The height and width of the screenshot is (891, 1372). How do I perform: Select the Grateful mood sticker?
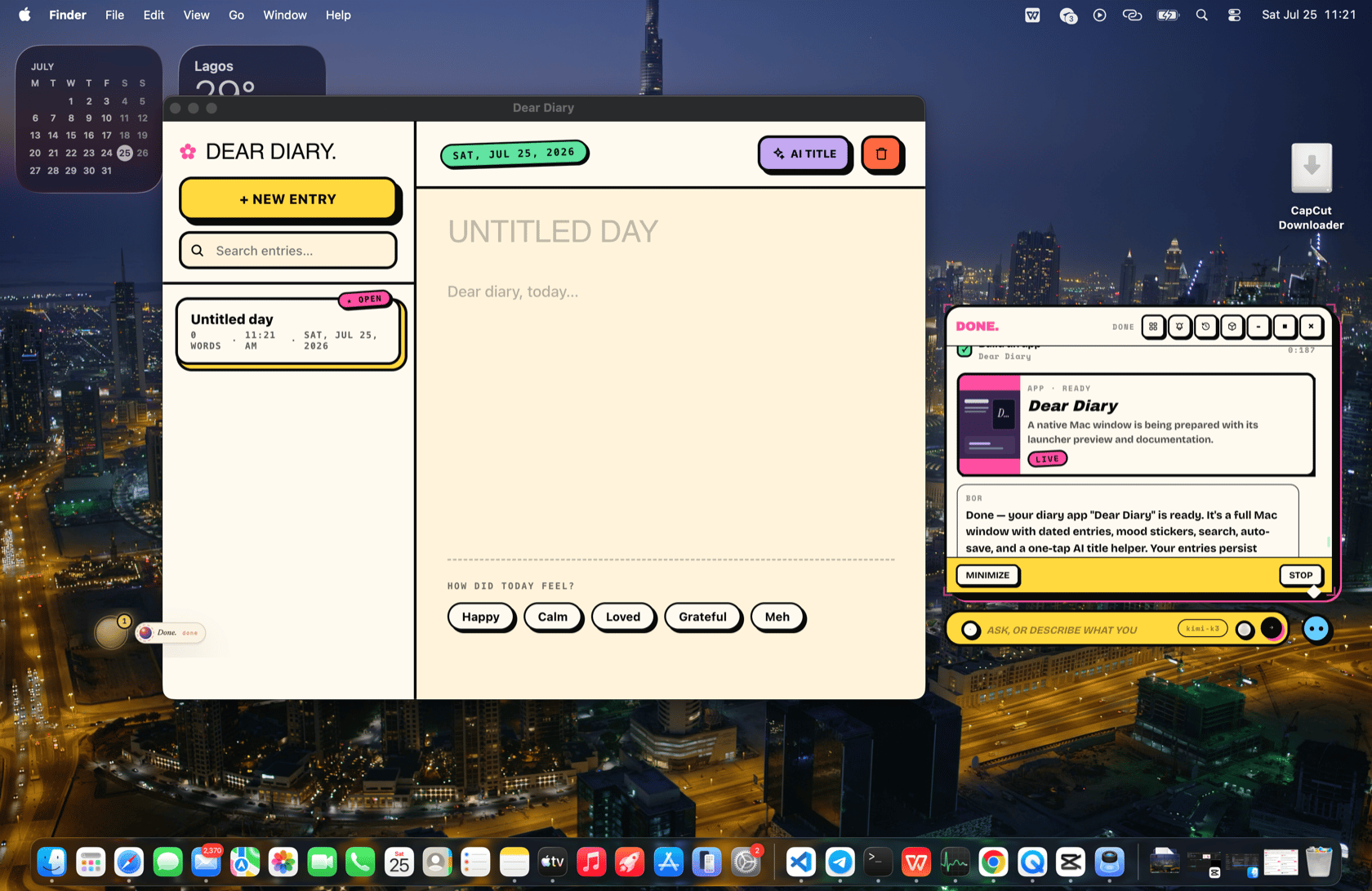click(x=702, y=617)
